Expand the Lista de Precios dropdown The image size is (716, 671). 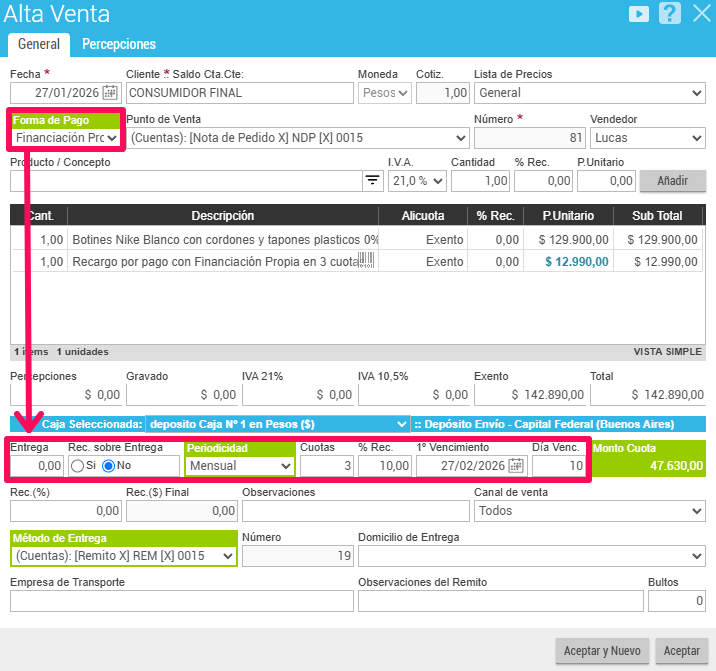[589, 93]
